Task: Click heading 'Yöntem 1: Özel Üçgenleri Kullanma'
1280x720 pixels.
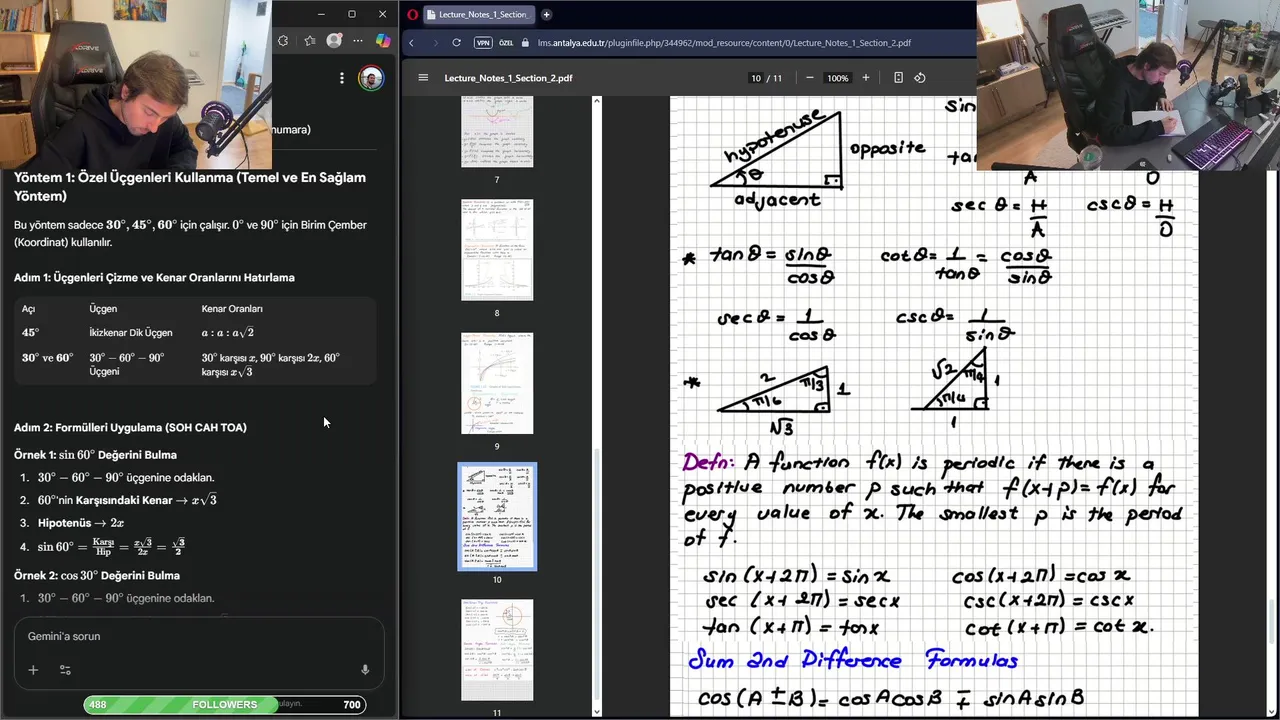Action: pos(190,186)
